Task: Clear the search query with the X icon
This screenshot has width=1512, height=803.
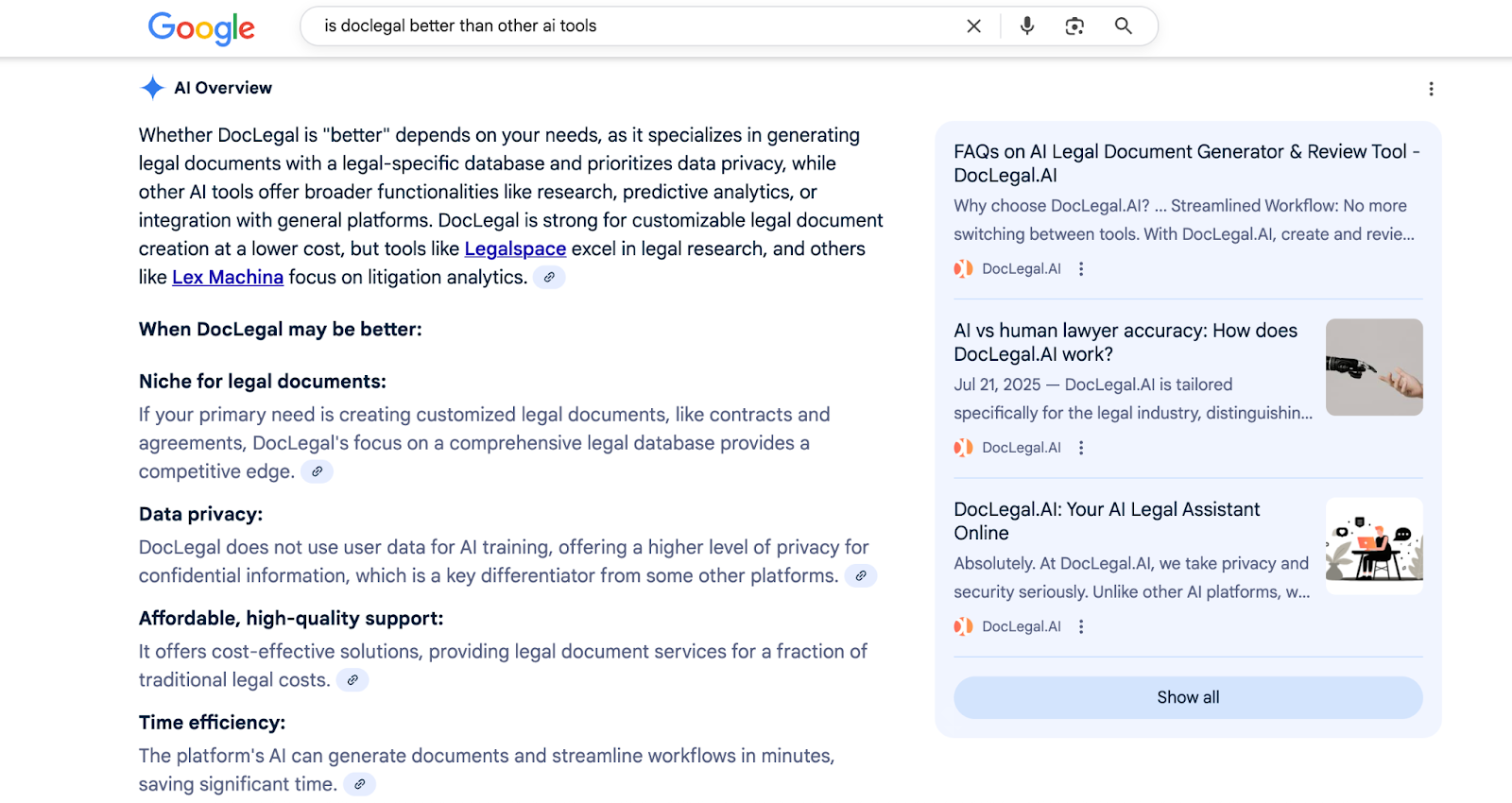Action: [973, 26]
